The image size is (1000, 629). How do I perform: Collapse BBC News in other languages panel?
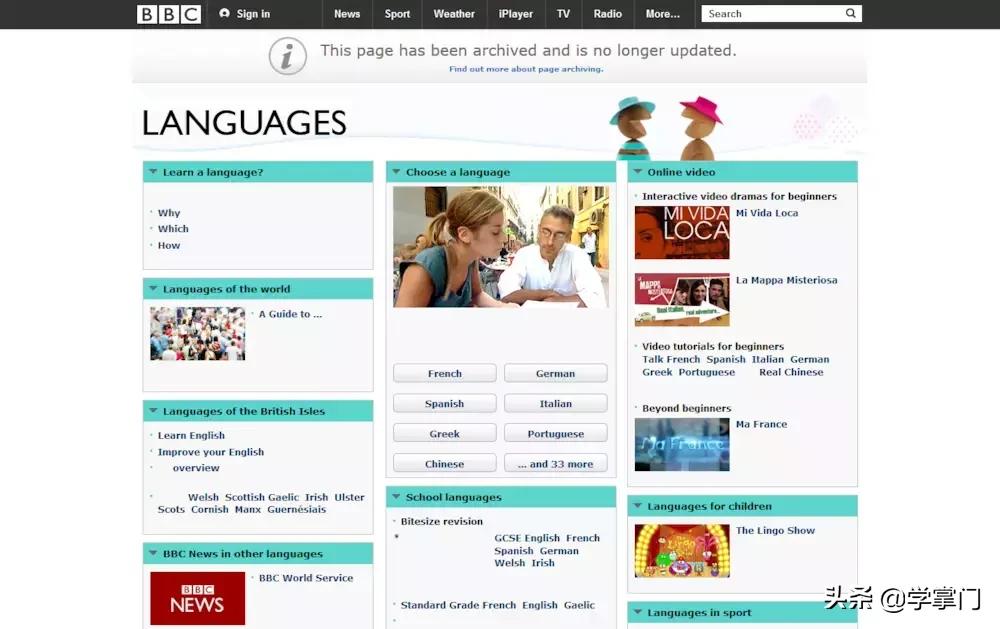(x=153, y=553)
